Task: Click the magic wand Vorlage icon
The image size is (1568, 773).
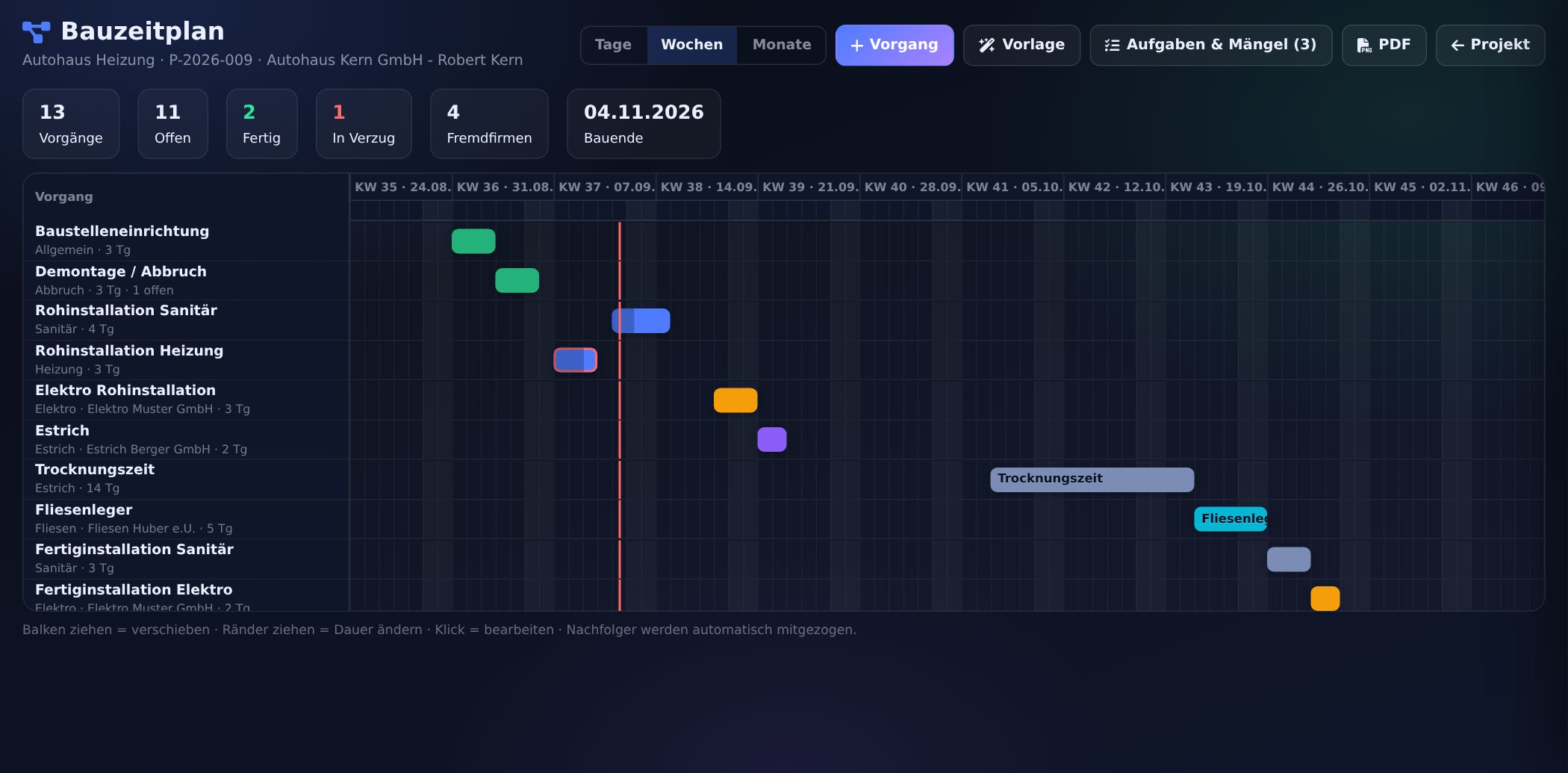Action: click(x=986, y=45)
